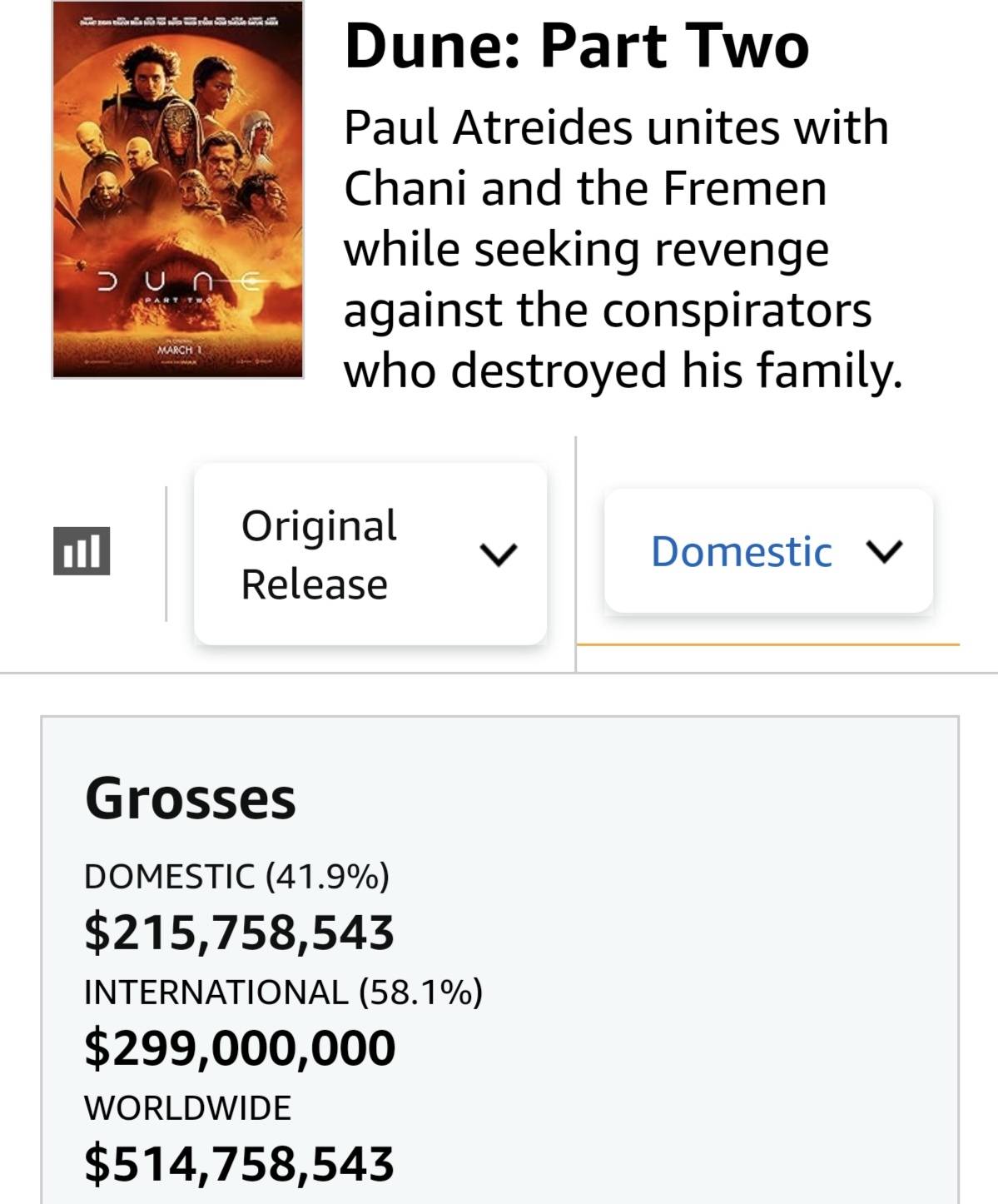Click the bar chart icon
Image resolution: width=998 pixels, height=1204 pixels.
tap(81, 550)
